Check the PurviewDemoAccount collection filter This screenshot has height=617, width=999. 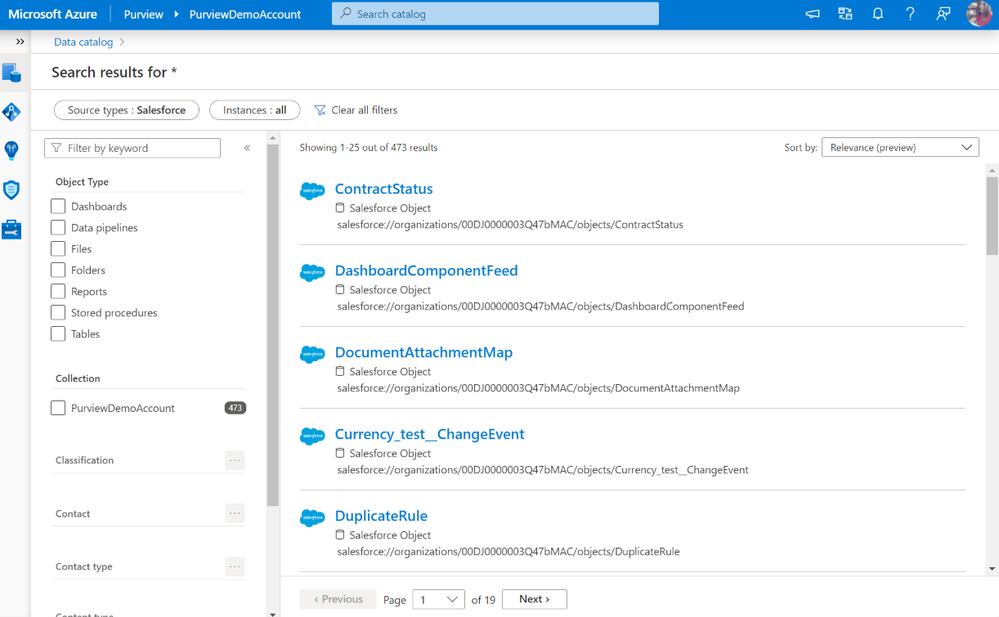tap(58, 408)
